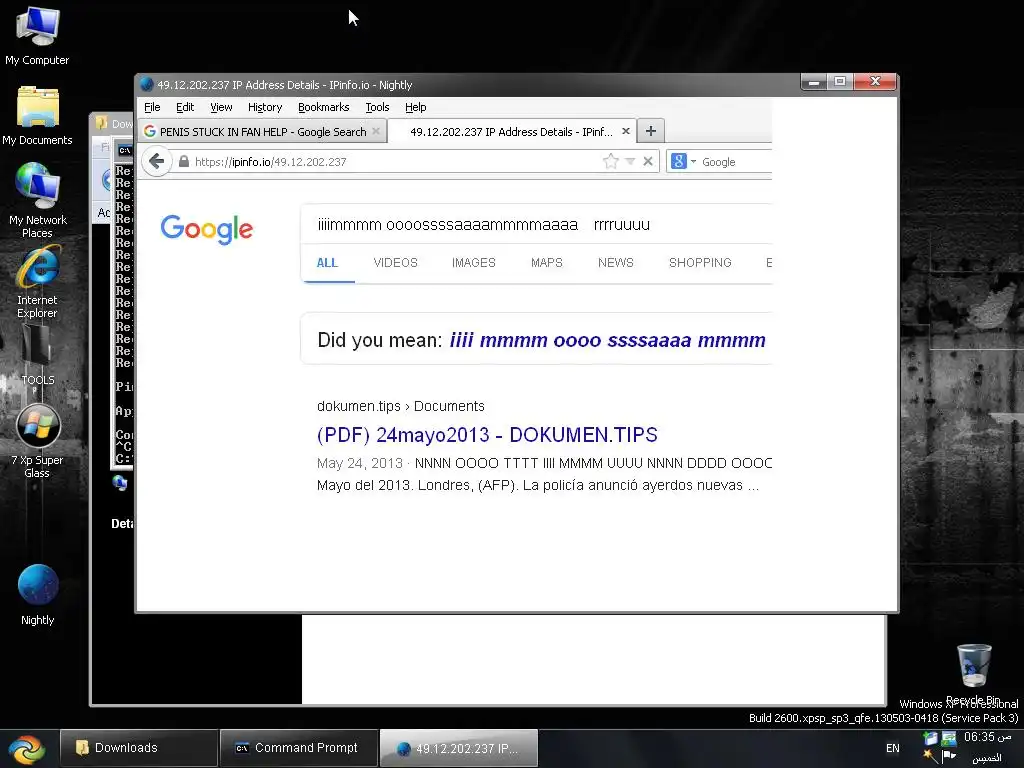Open My Computer desktop icon
This screenshot has width=1024, height=768.
coord(37,36)
